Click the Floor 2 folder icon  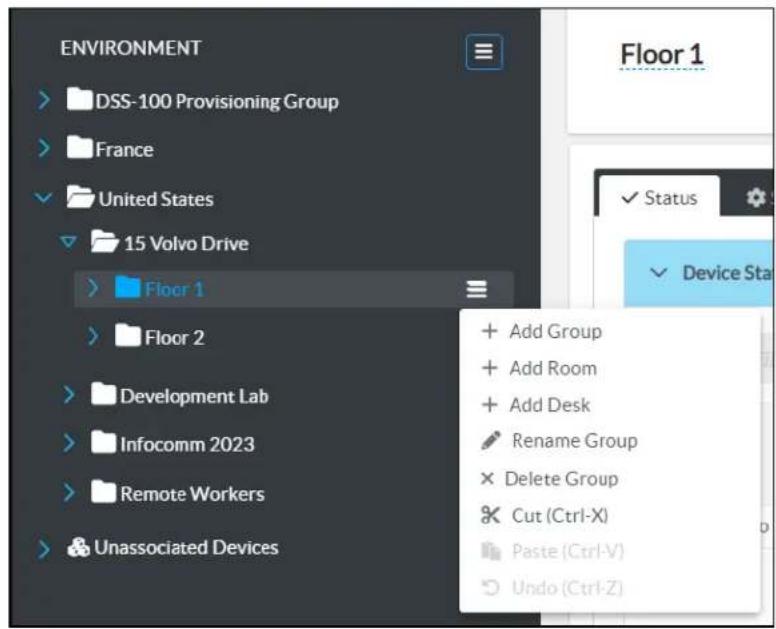point(128,336)
